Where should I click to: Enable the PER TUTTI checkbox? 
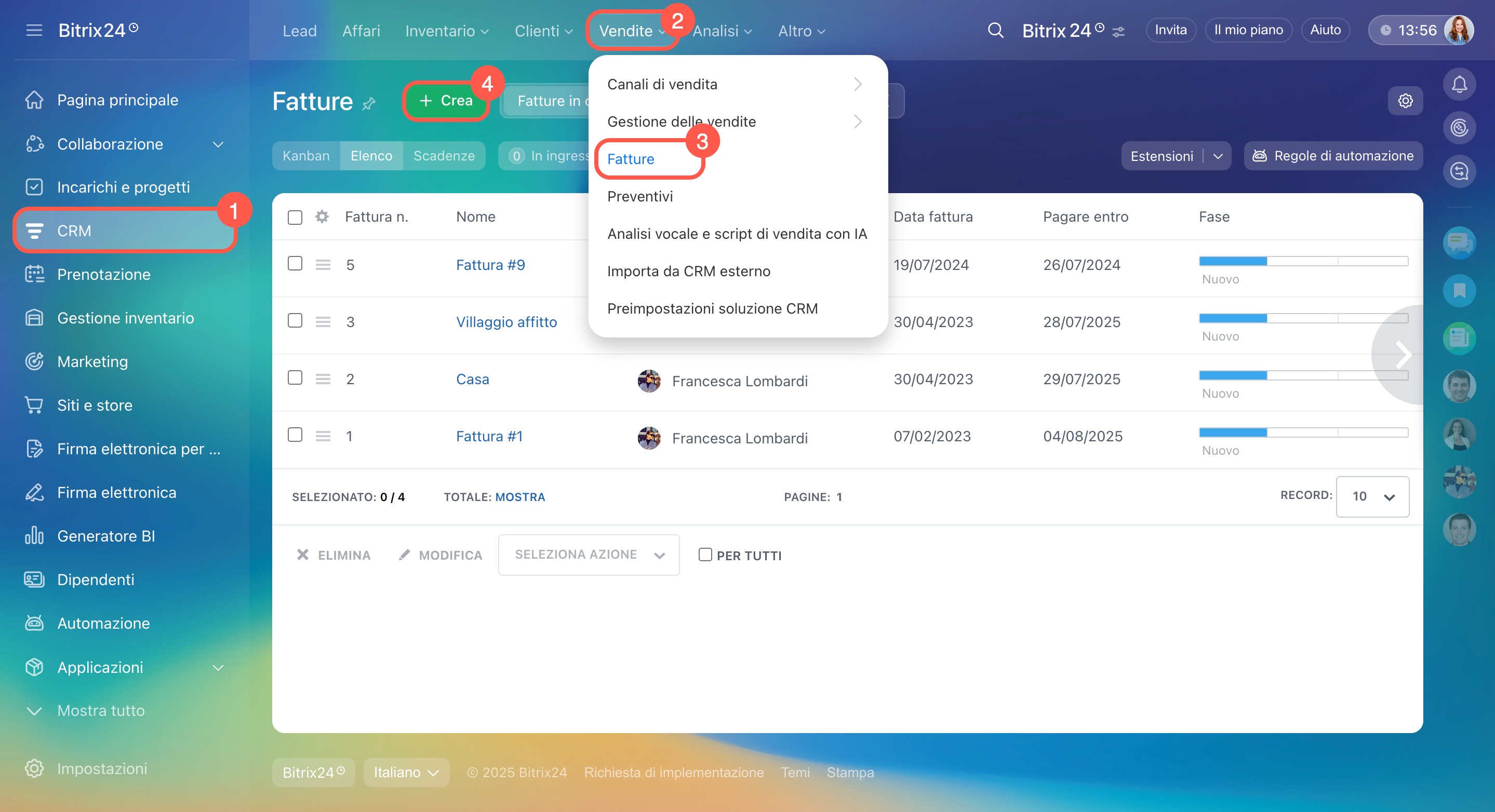tap(705, 555)
